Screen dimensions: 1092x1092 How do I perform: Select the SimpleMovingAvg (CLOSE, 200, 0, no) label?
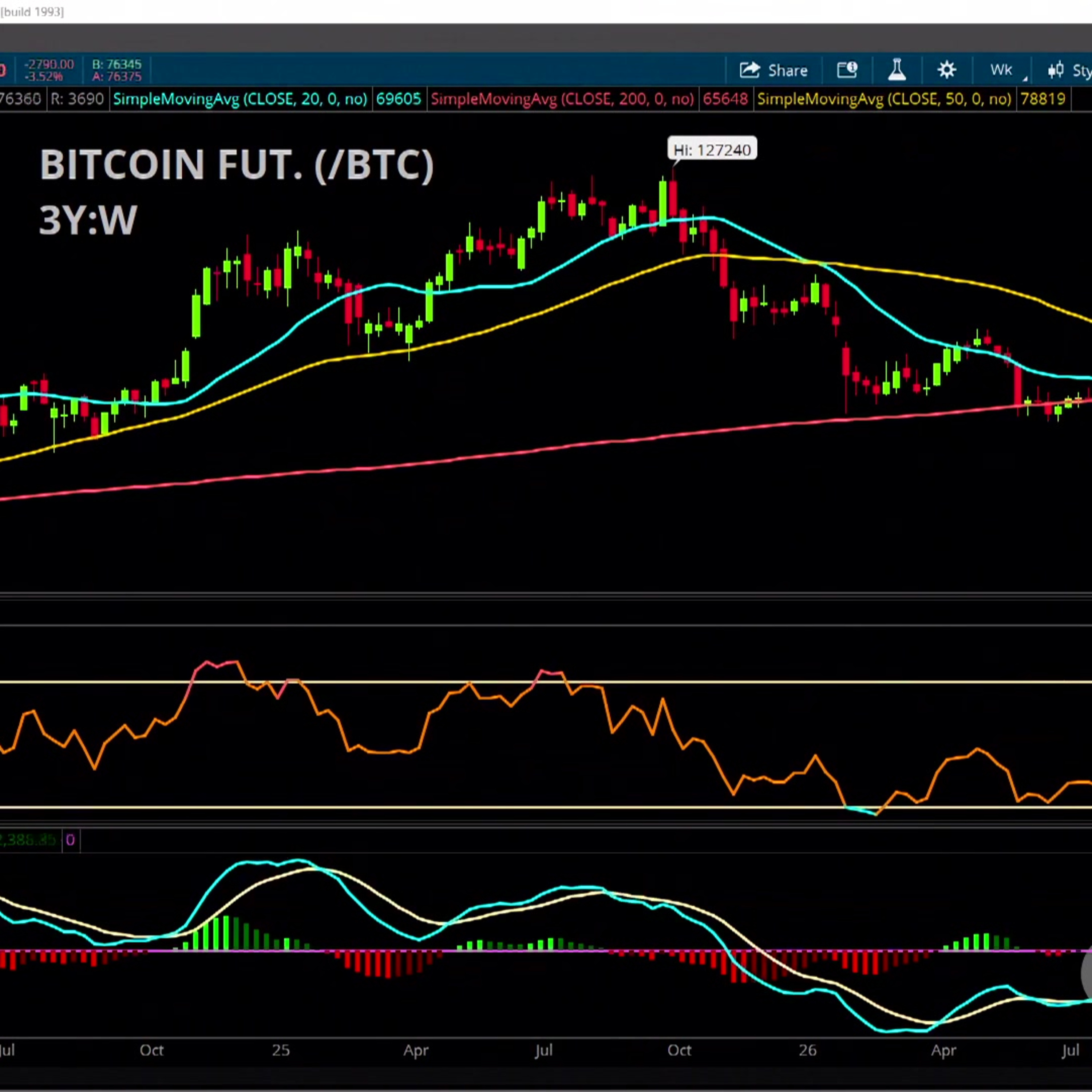click(x=562, y=99)
